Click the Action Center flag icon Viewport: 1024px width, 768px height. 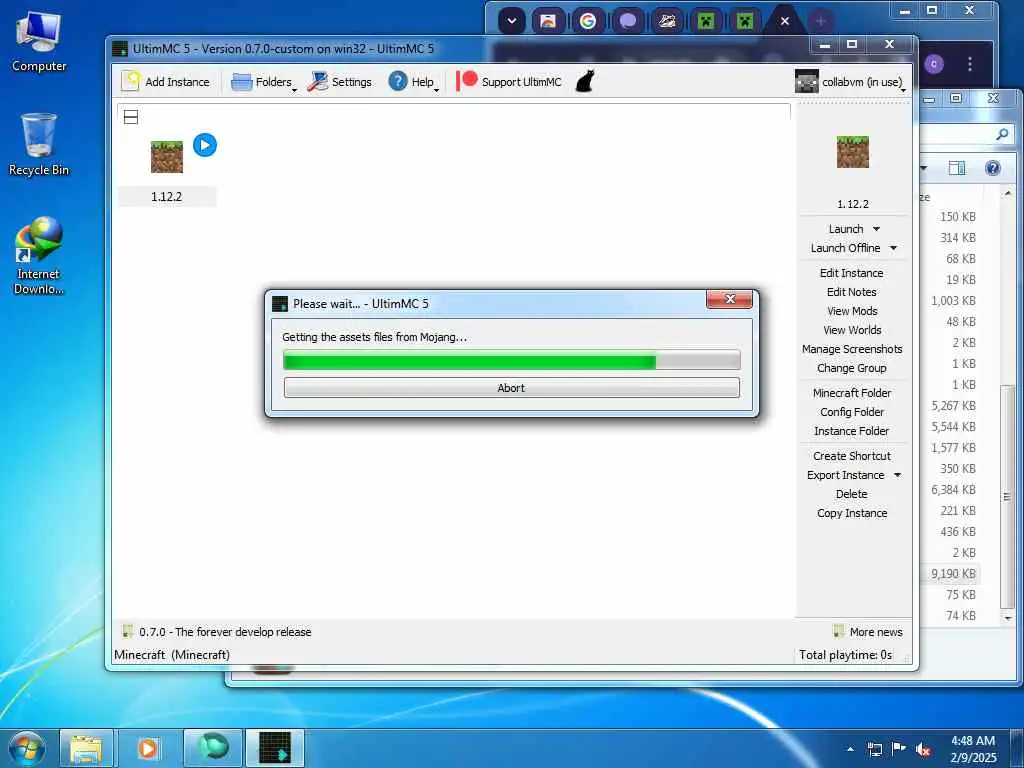899,749
